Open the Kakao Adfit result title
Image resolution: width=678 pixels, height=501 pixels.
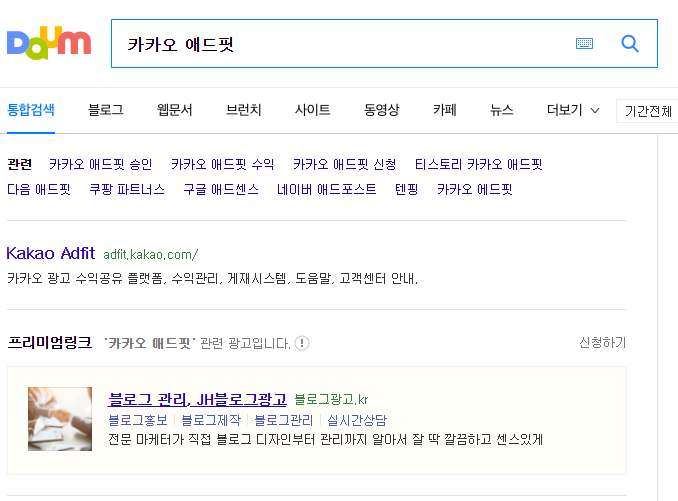51,253
